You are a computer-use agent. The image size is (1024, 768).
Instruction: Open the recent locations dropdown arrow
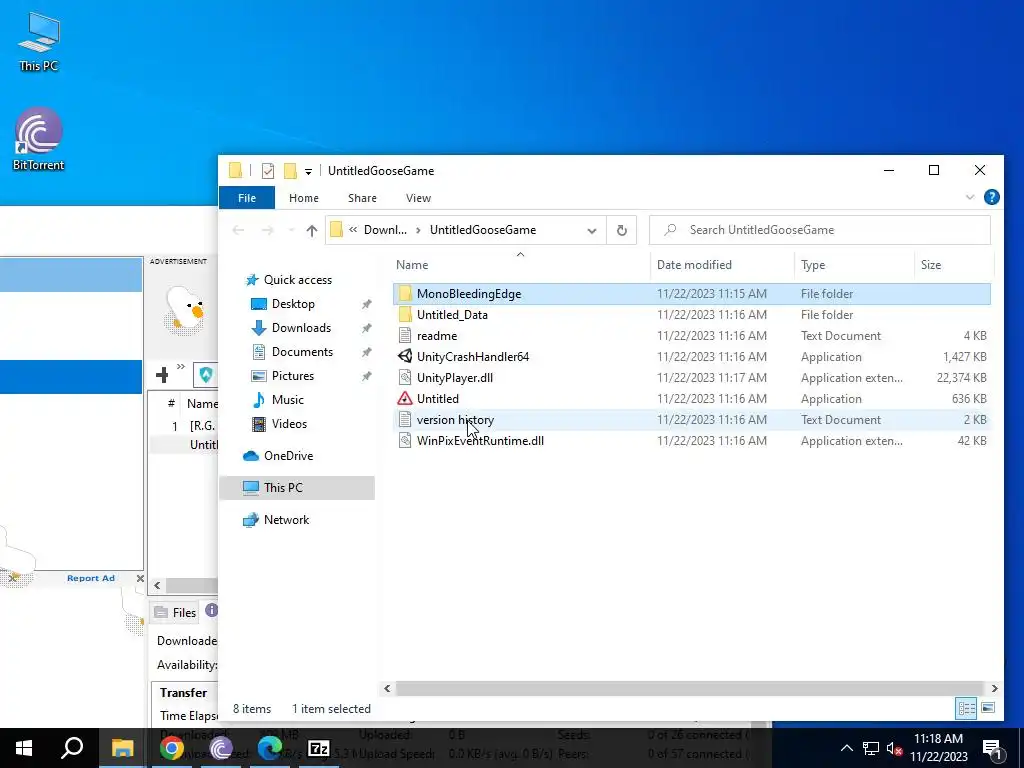tap(291, 230)
